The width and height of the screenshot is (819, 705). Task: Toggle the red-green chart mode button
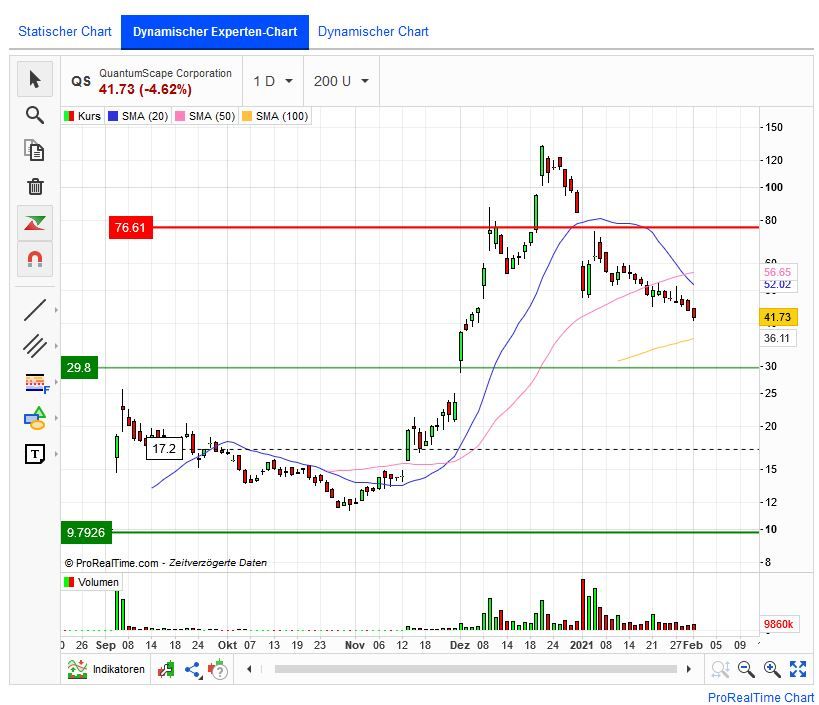click(x=35, y=223)
